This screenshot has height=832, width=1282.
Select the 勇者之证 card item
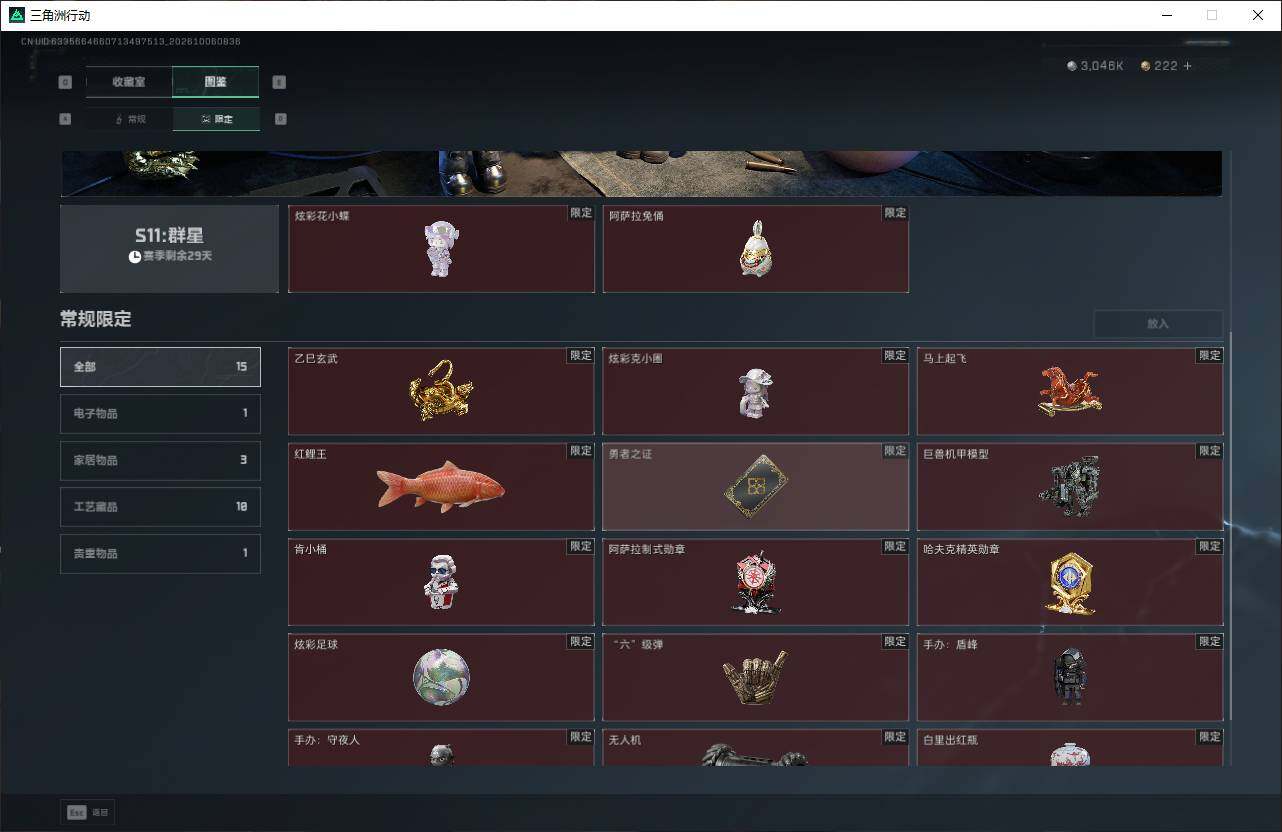[x=755, y=487]
